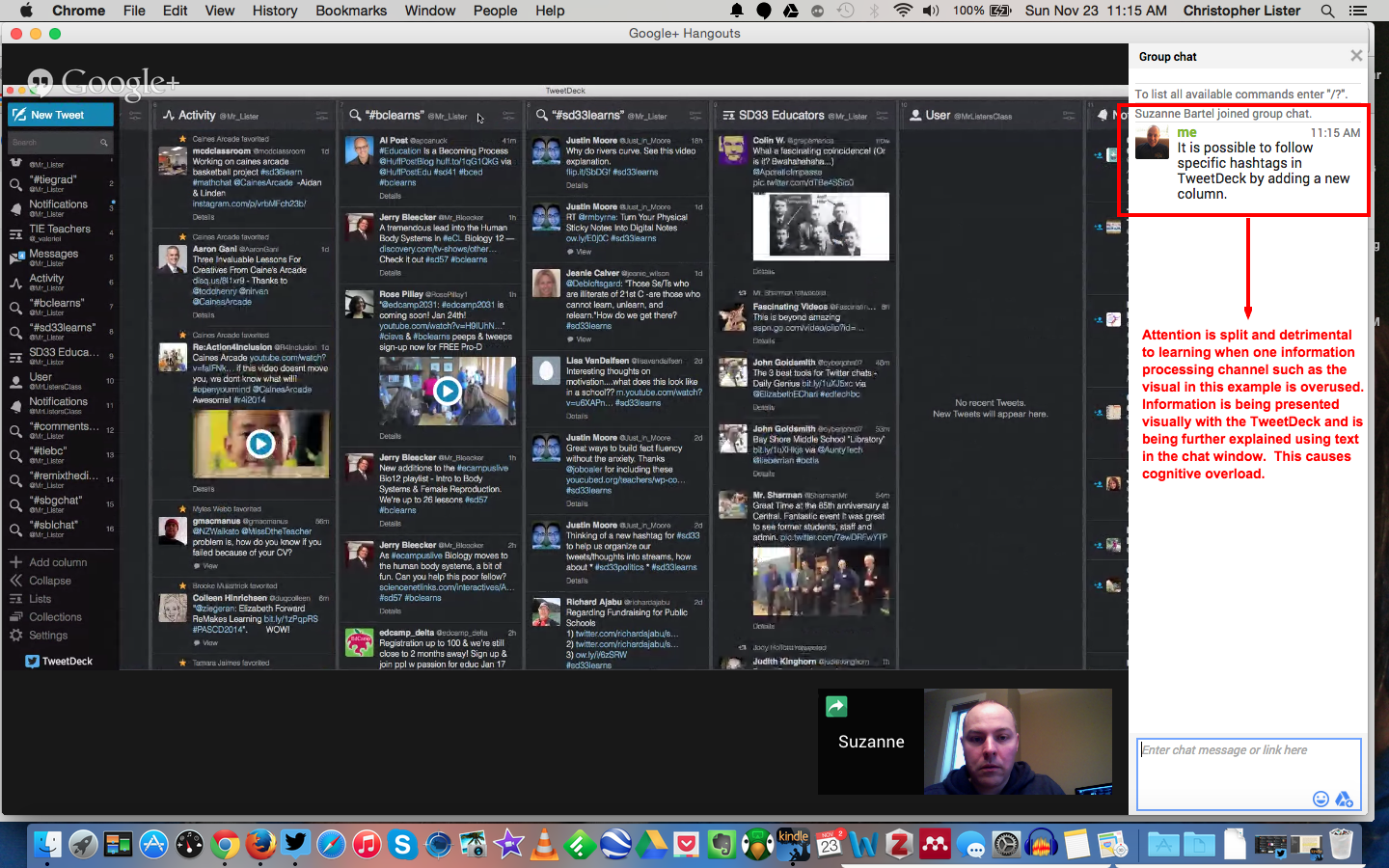
Task: Click Wi-Fi status icon in menu bar
Action: (903, 11)
